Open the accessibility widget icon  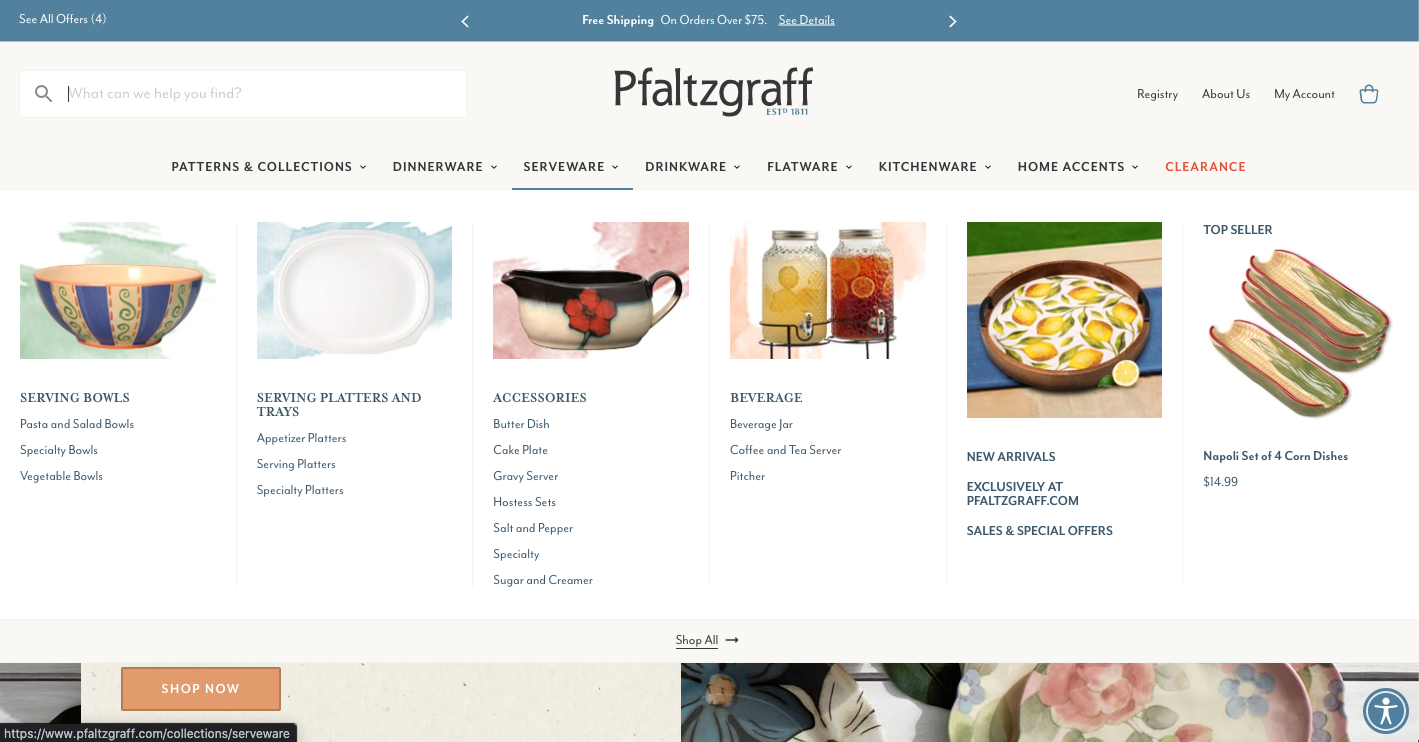coord(1386,711)
